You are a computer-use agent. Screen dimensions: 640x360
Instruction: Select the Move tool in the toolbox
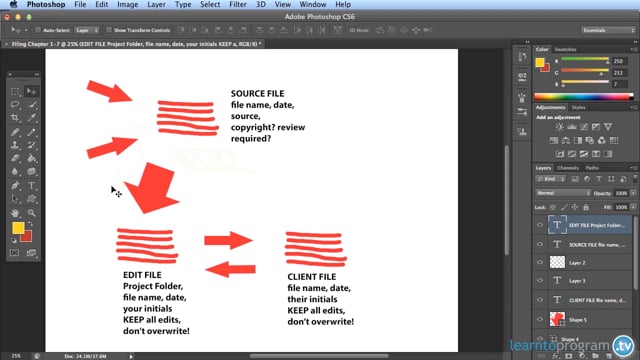coord(31,91)
